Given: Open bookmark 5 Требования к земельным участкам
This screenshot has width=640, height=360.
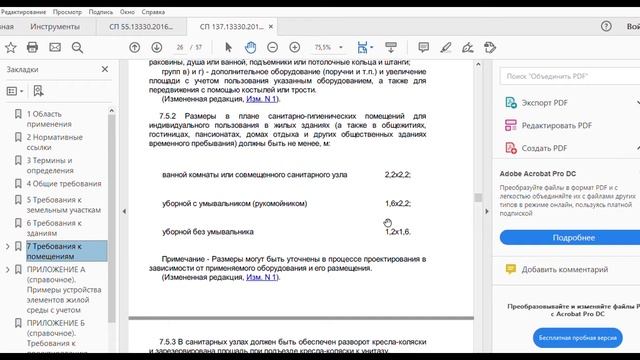Looking at the screenshot, I should [x=64, y=205].
